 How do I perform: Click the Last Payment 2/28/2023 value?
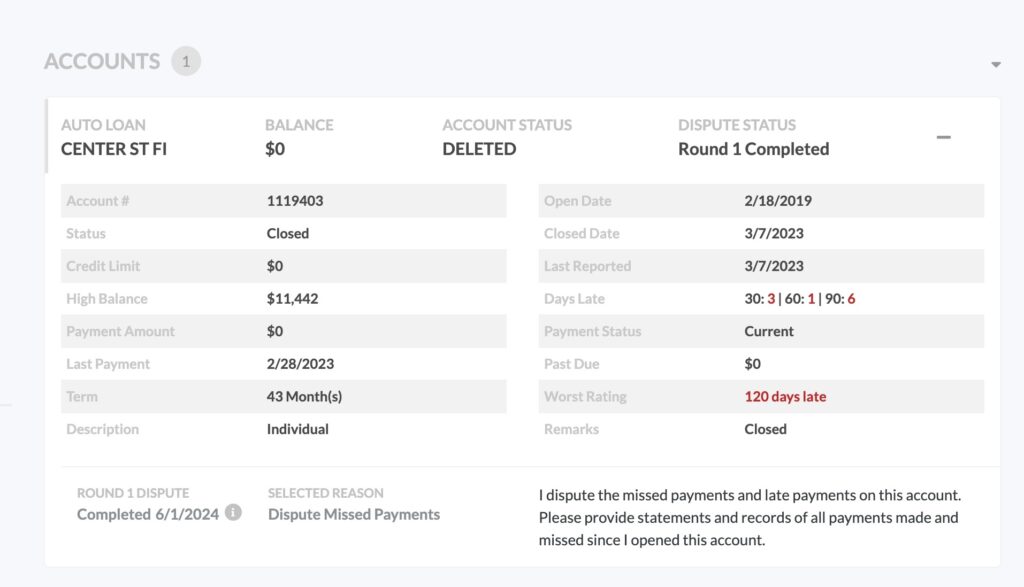[x=300, y=364]
